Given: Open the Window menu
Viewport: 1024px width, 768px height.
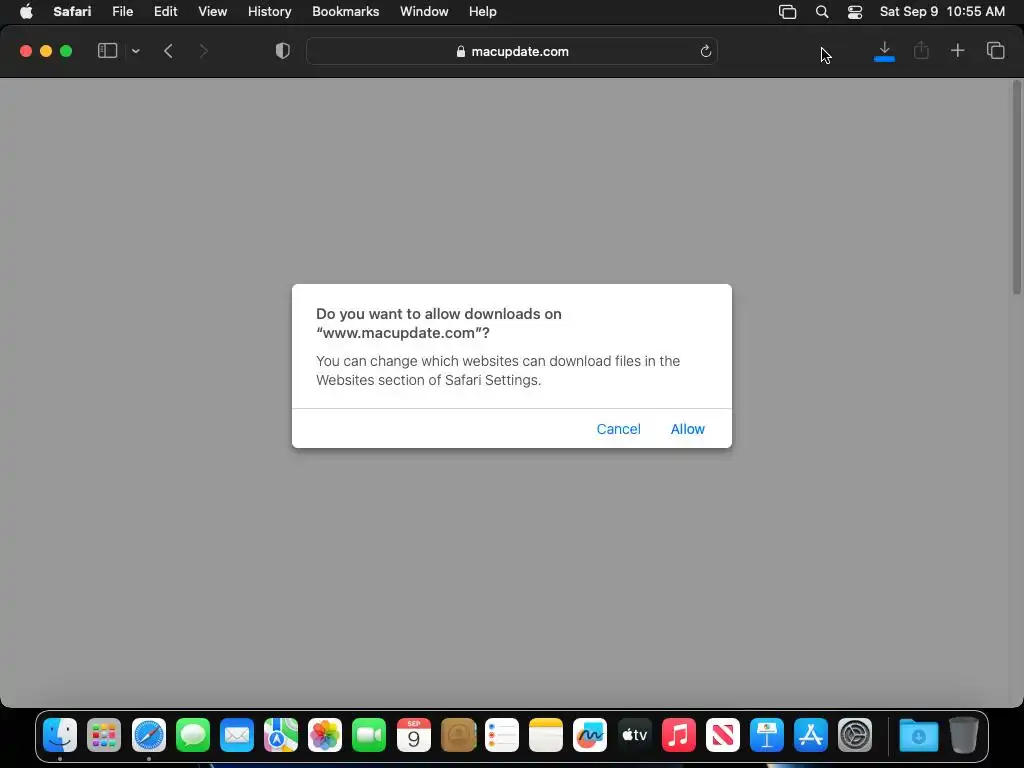Looking at the screenshot, I should click(424, 12).
